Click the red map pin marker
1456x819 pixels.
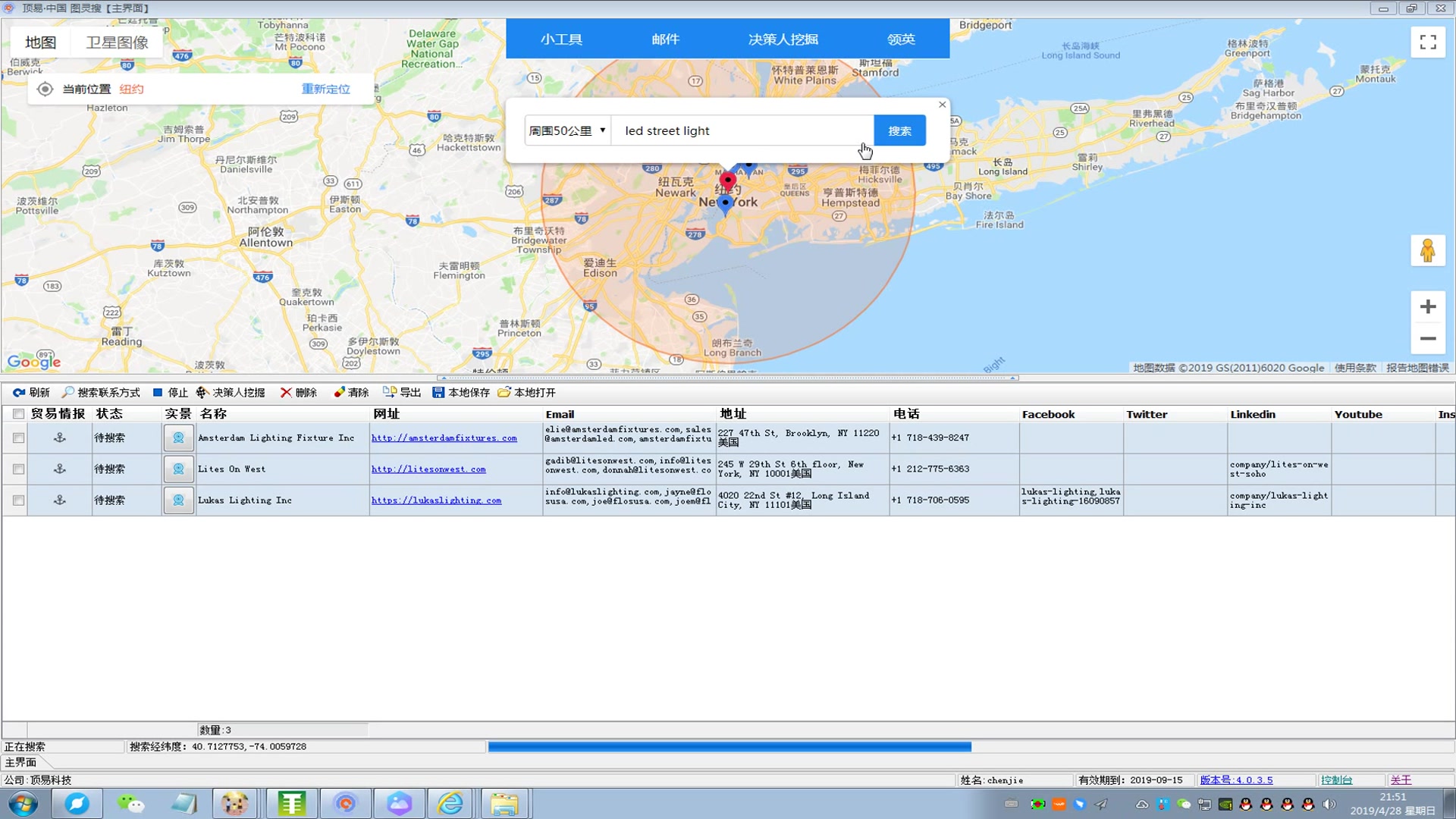728,181
